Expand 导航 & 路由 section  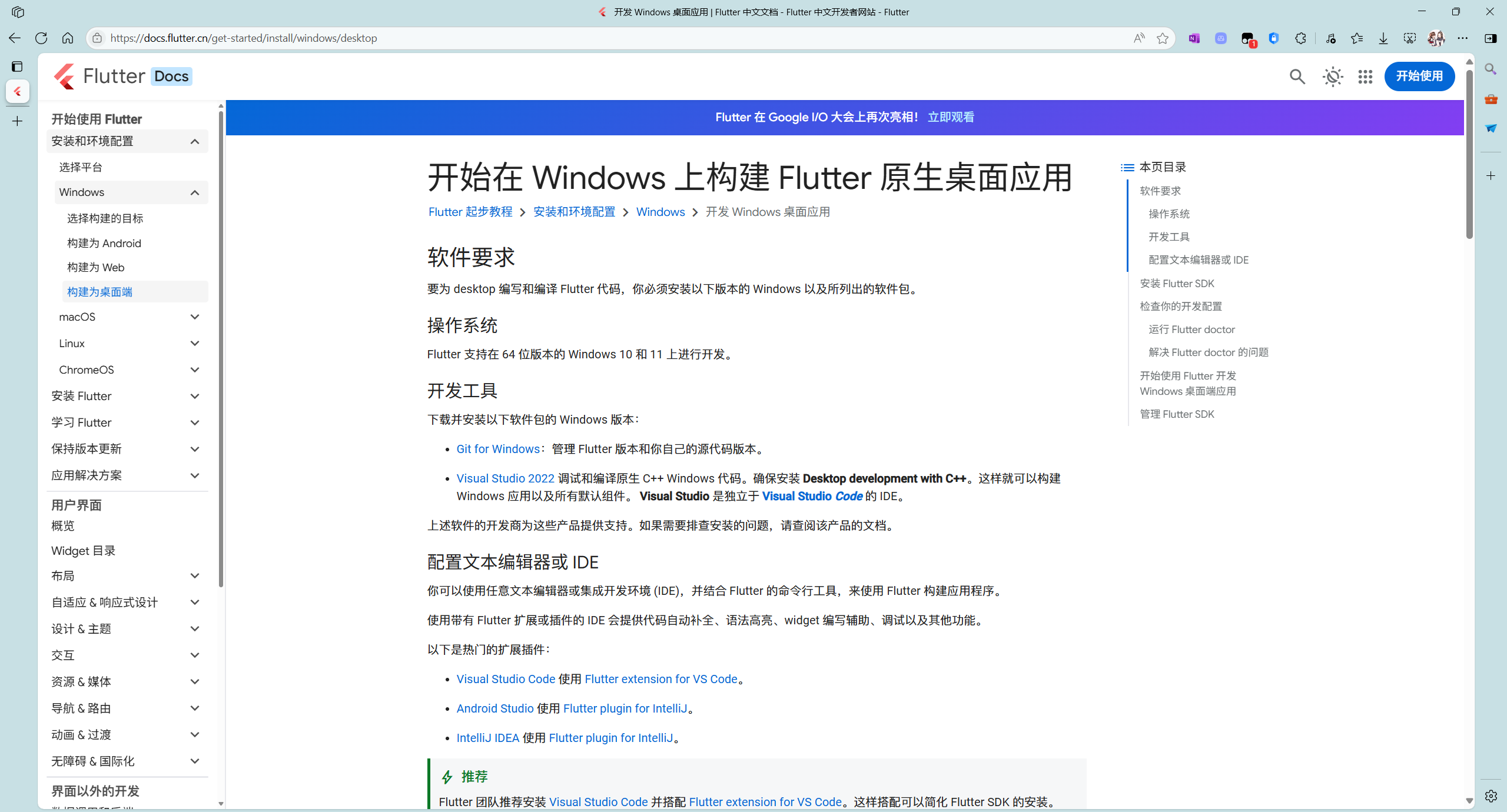coord(195,708)
